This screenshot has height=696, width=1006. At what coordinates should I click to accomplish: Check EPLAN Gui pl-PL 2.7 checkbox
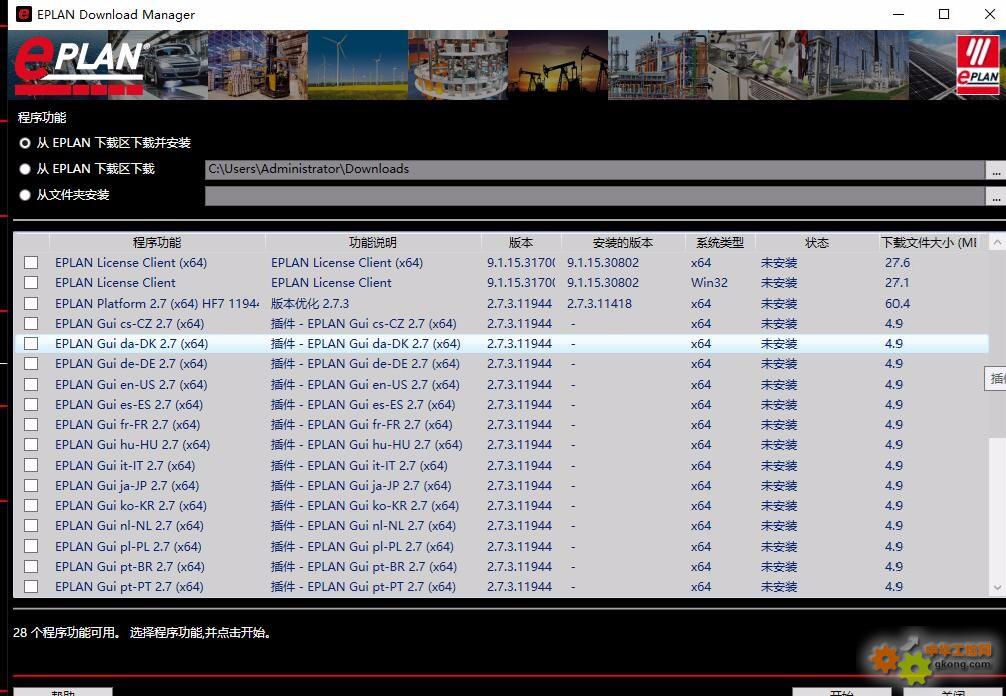click(31, 547)
